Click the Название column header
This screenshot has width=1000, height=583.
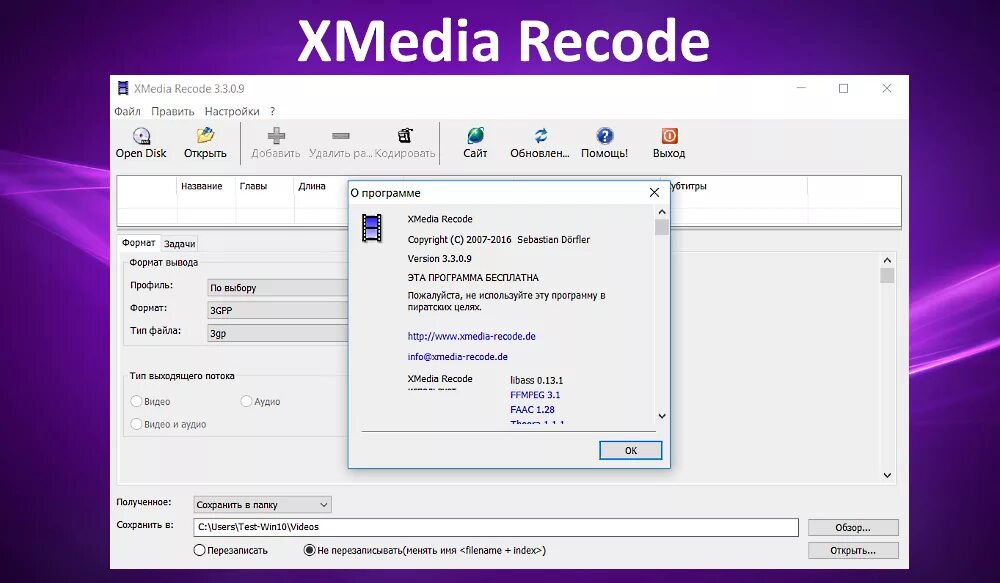click(x=202, y=186)
